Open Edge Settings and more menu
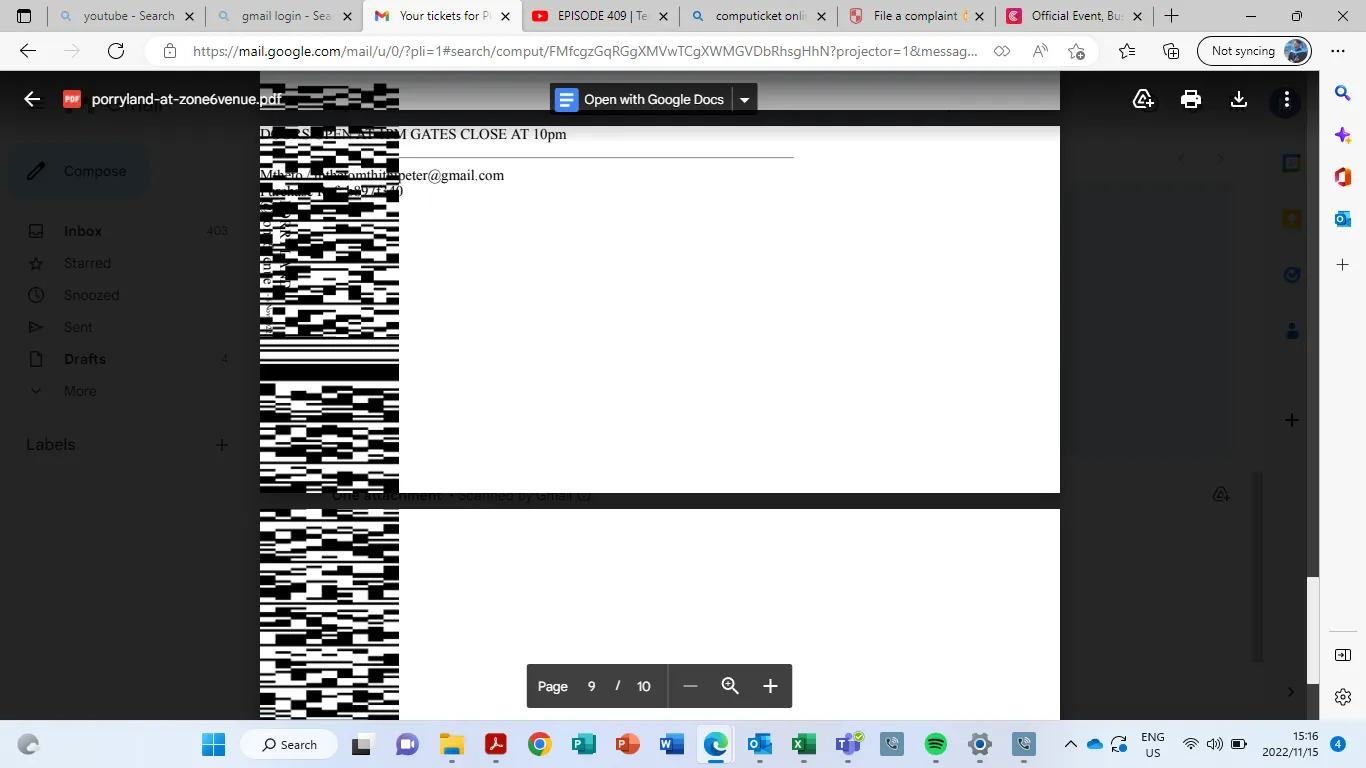Screen dimensions: 1366x768 tap(1338, 51)
